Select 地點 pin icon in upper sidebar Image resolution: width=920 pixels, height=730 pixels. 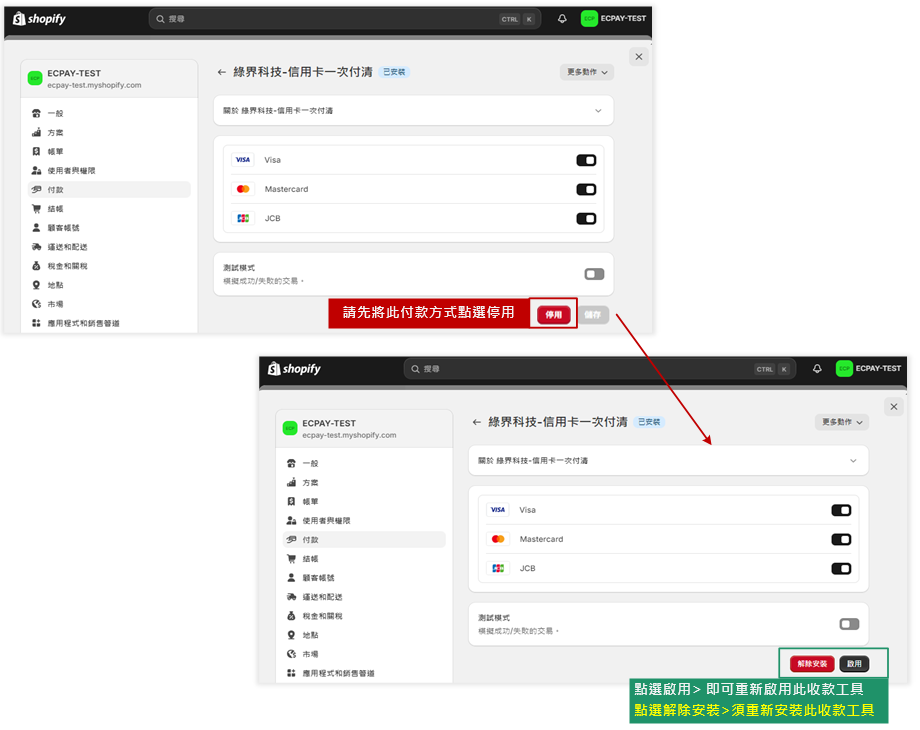pos(37,285)
